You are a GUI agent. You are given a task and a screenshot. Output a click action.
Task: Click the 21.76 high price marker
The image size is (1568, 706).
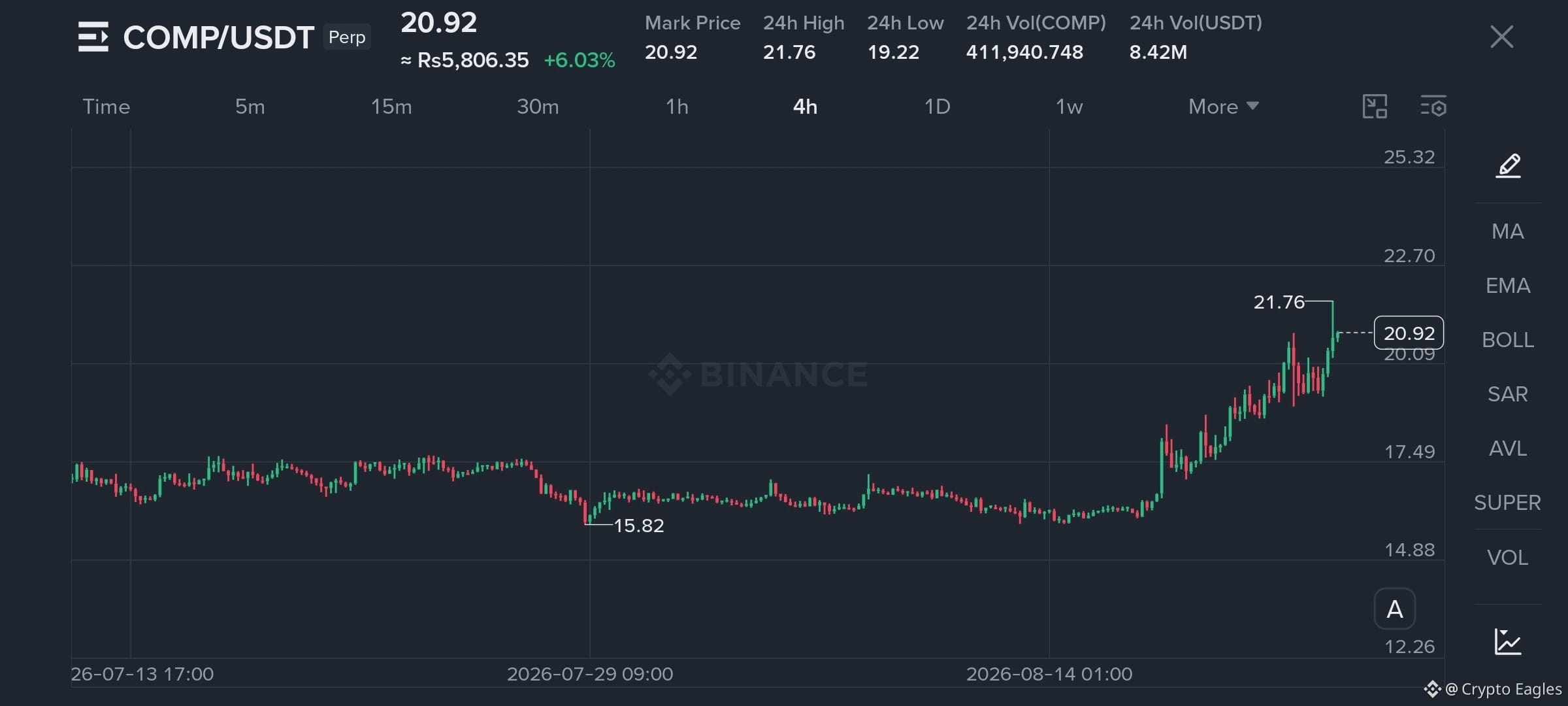[x=1279, y=302]
